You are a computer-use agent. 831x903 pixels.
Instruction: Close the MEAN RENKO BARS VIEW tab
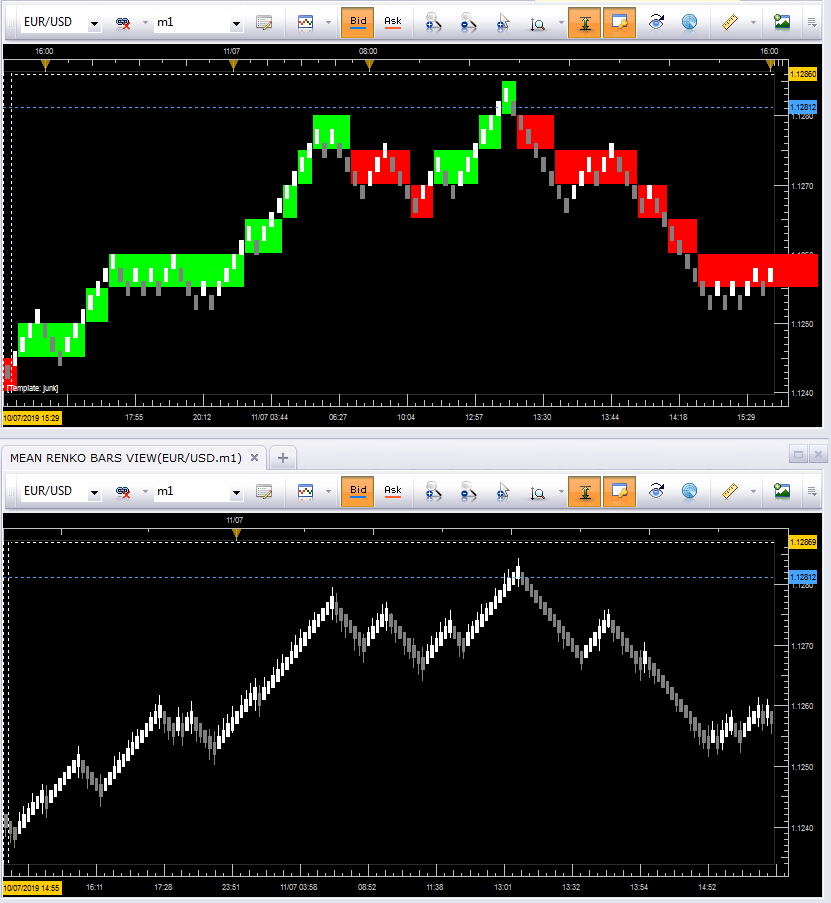point(254,458)
